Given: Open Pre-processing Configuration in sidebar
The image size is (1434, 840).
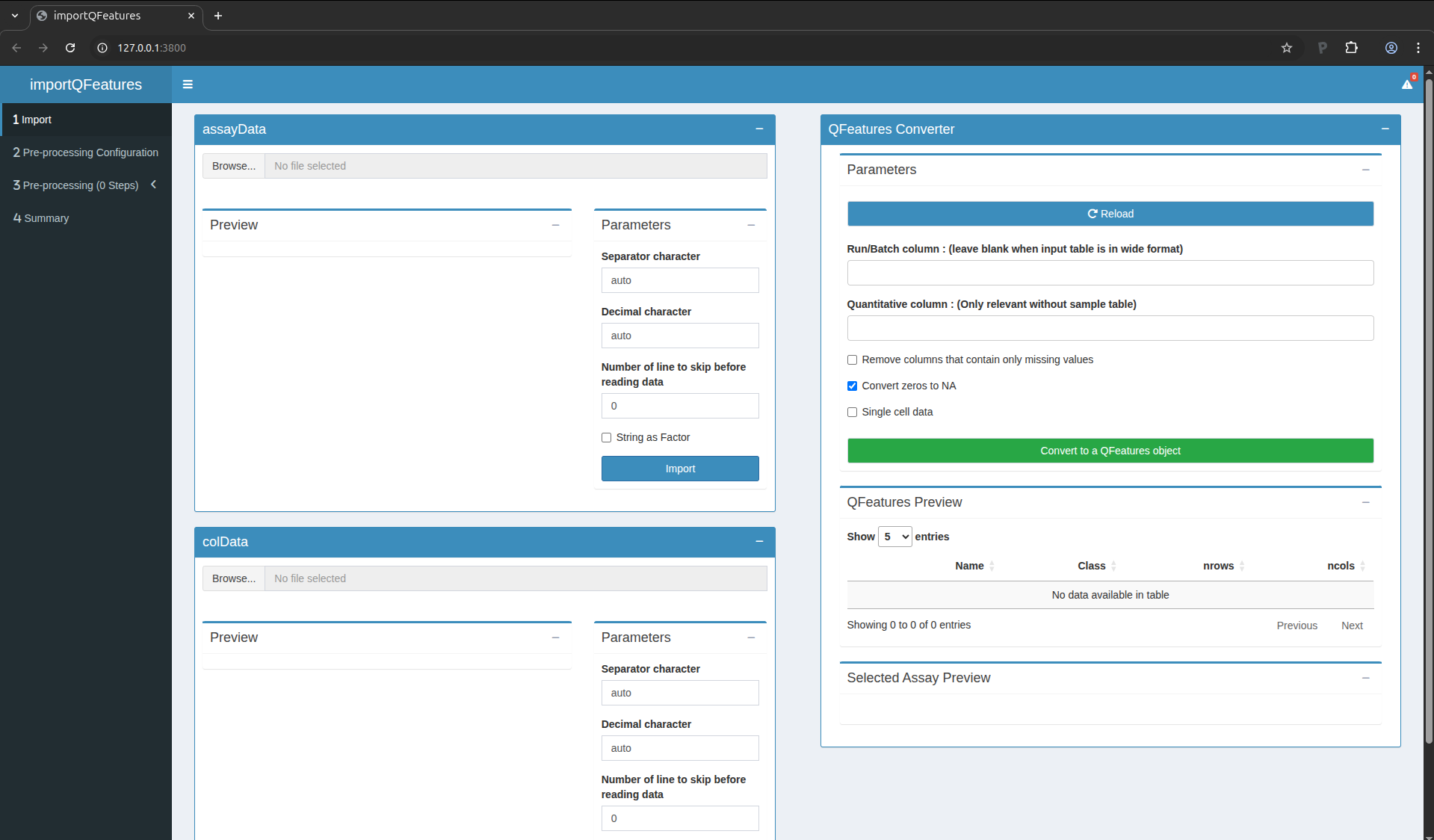Looking at the screenshot, I should click(x=86, y=152).
